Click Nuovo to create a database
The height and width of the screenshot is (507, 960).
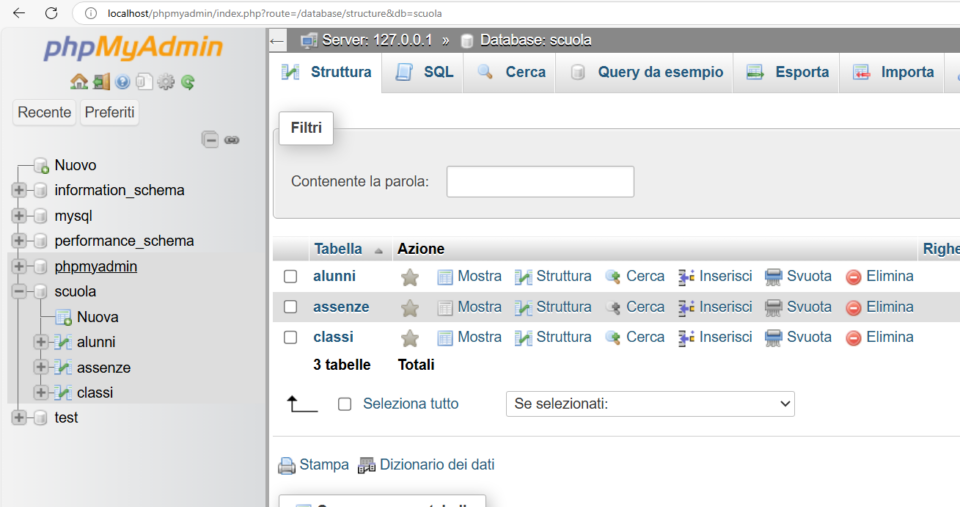[75, 165]
